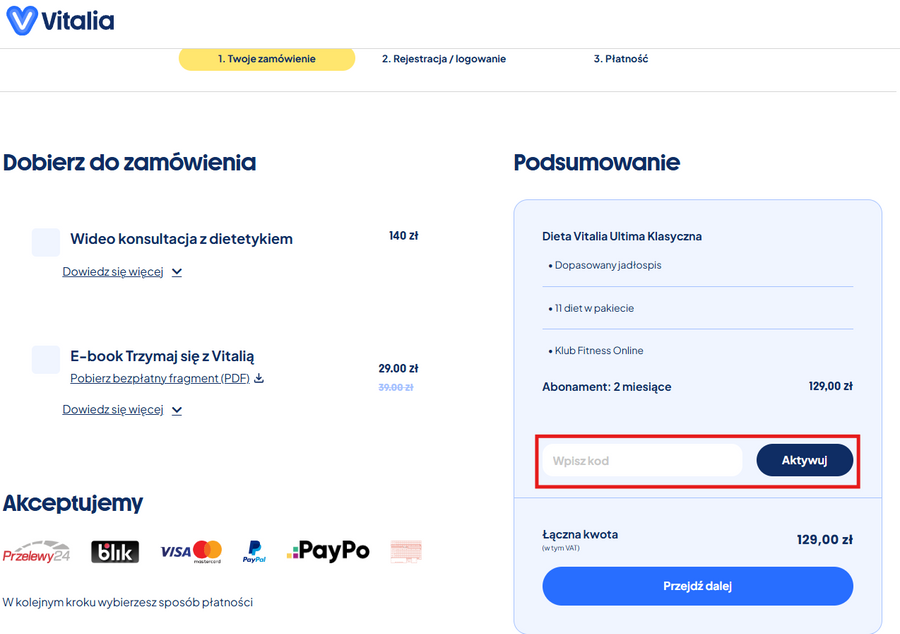Go to 2. Rejestracja / logowanie step

tap(444, 59)
